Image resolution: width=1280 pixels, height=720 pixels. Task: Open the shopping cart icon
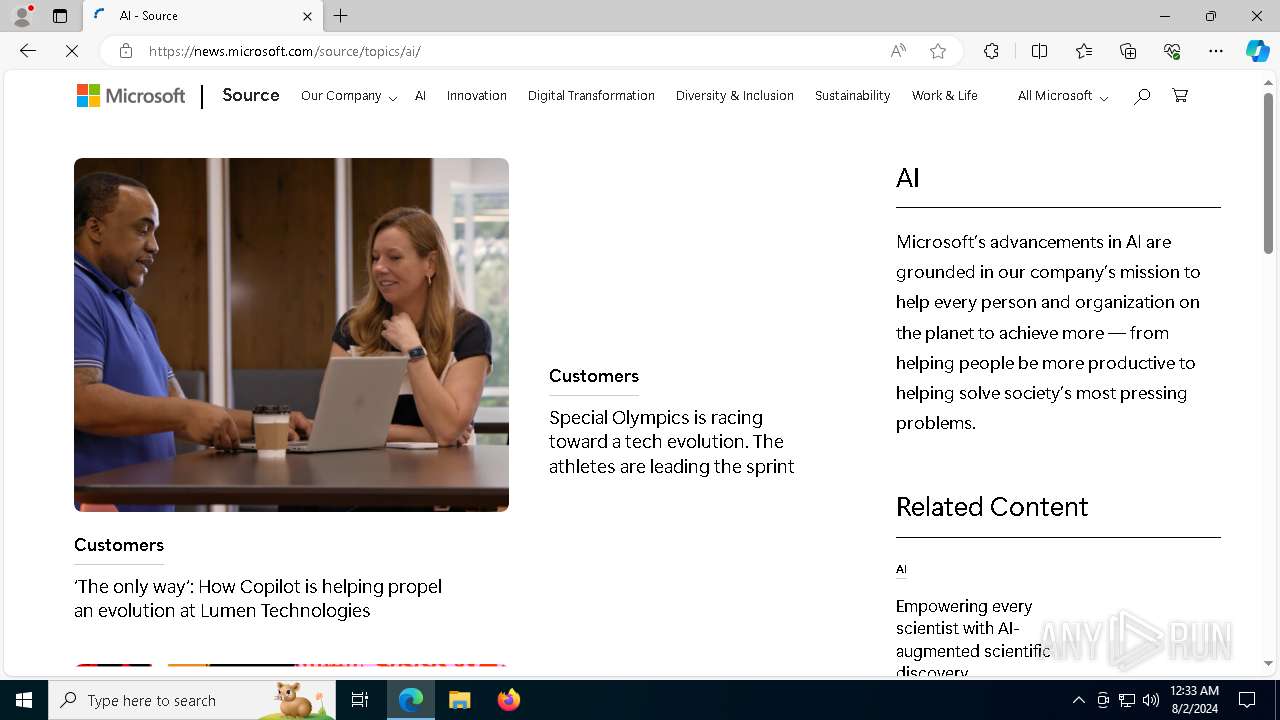click(x=1180, y=96)
